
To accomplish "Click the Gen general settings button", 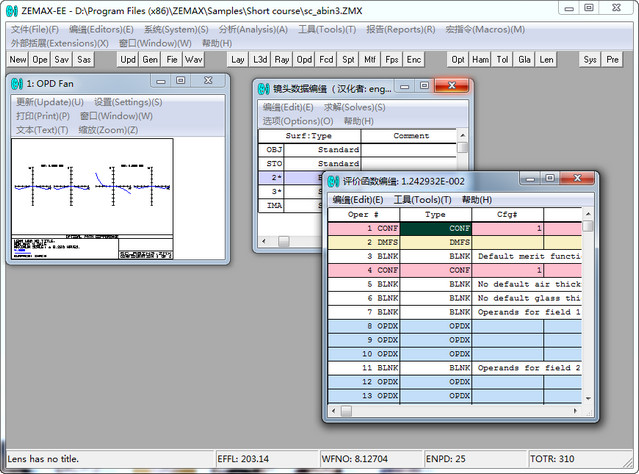I will [x=150, y=60].
